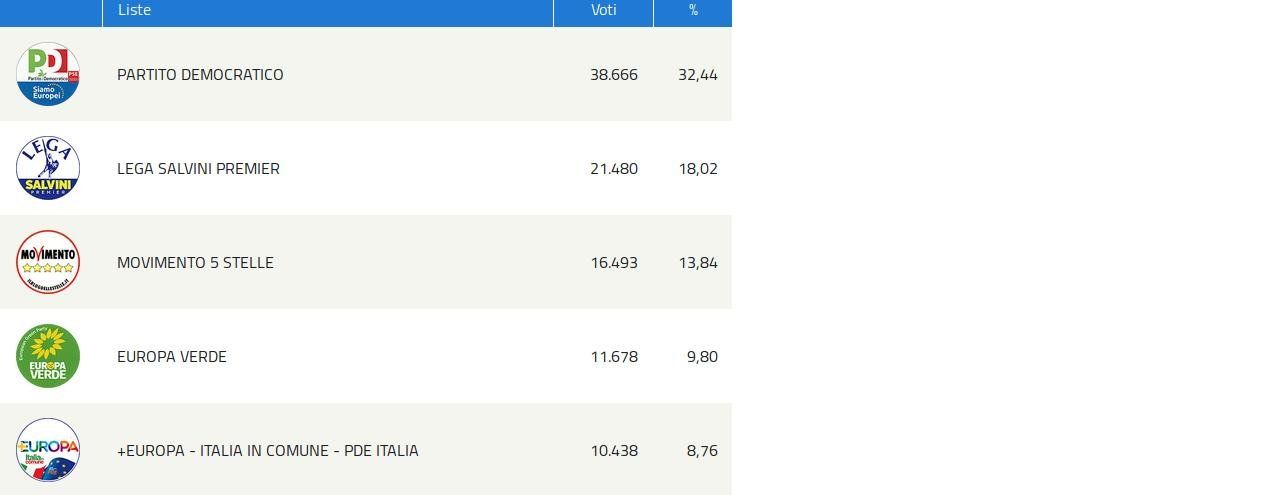Click the +Europa Italia in Comune logo
The height and width of the screenshot is (495, 1275).
(48, 450)
